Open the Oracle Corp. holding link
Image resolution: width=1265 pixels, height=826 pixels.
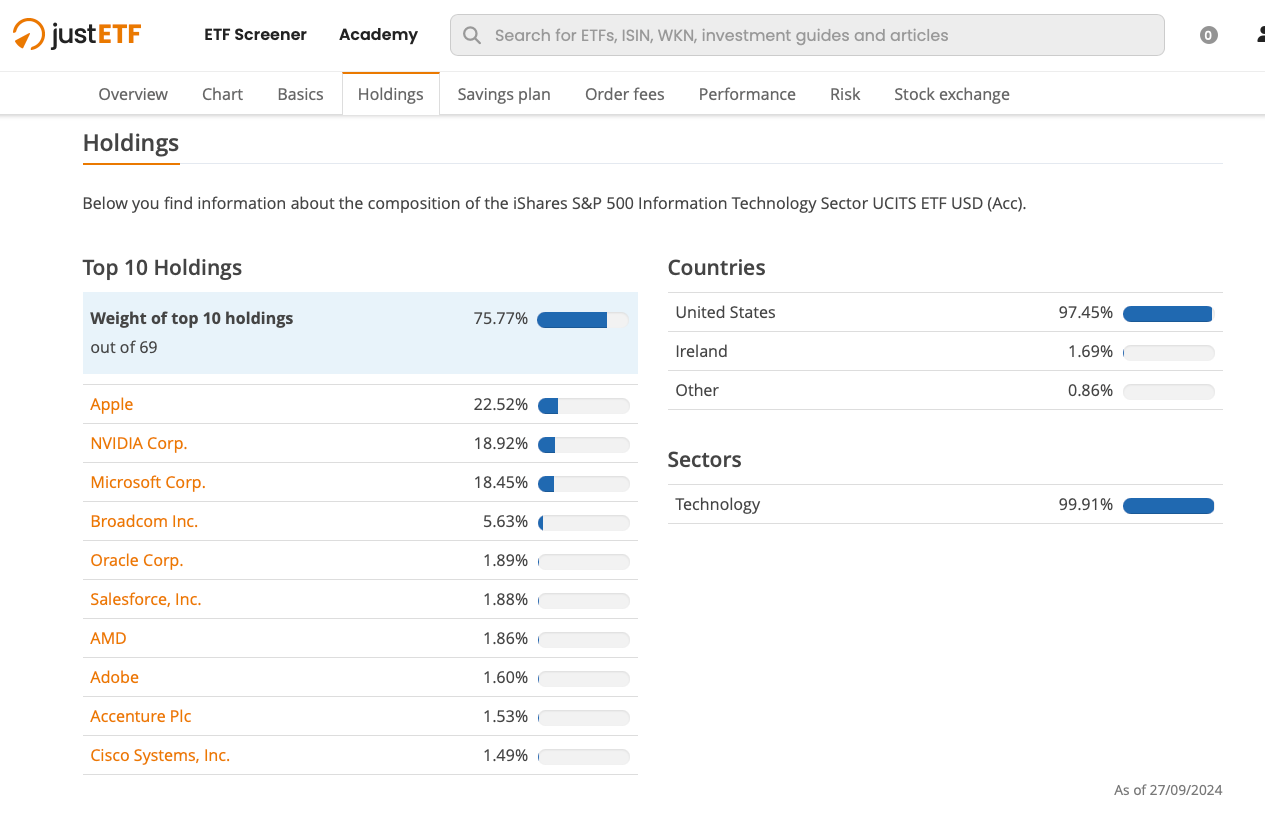(x=137, y=560)
